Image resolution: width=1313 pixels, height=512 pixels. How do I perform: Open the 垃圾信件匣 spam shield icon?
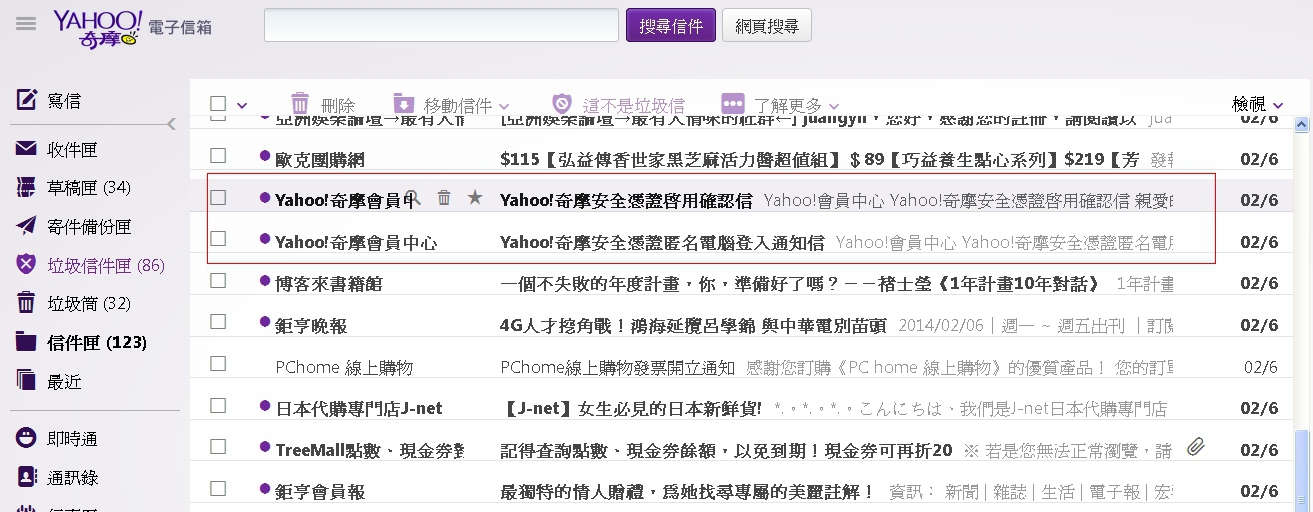coord(27,264)
